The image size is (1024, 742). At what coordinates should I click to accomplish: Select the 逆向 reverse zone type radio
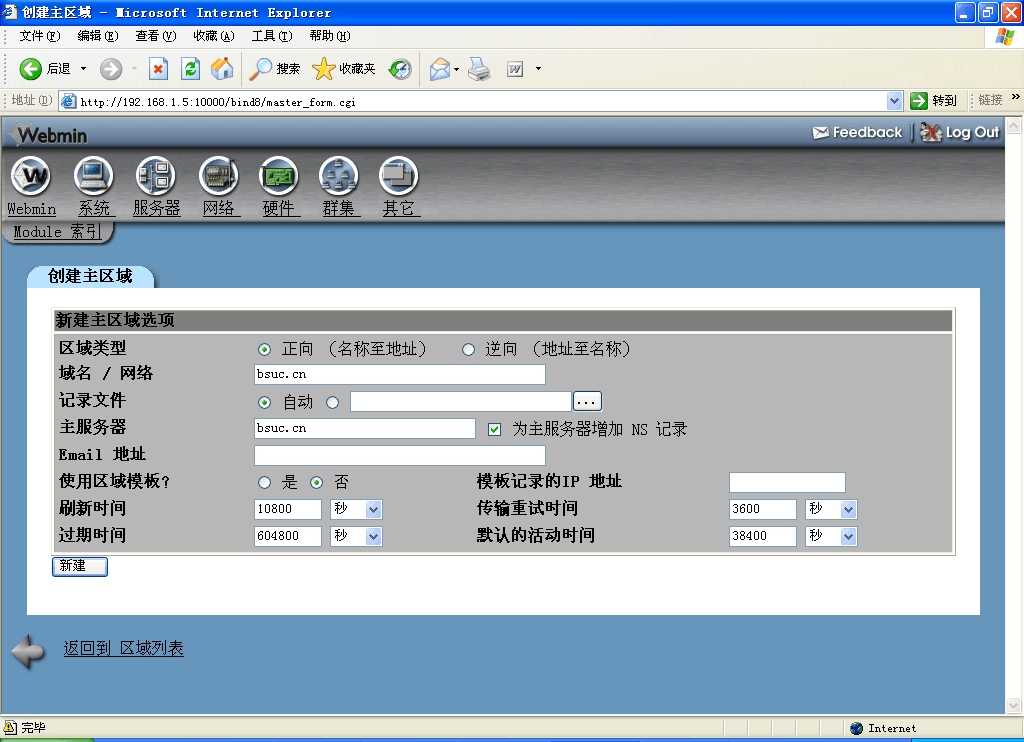click(468, 350)
